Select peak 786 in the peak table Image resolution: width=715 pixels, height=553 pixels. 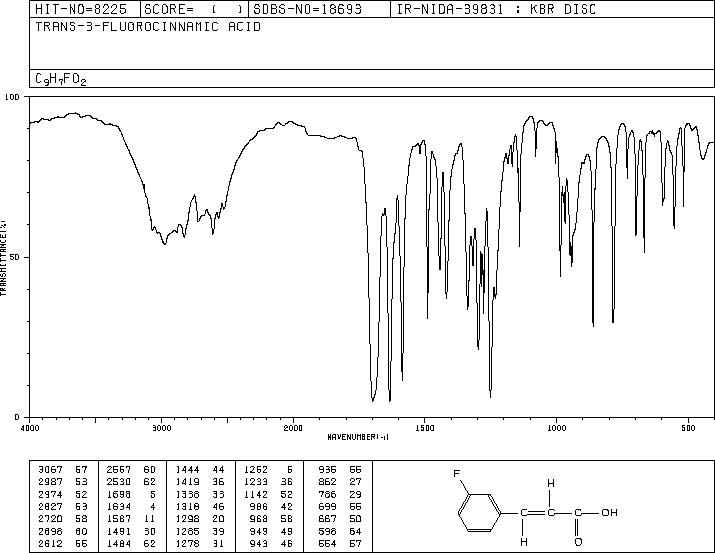[x=327, y=494]
